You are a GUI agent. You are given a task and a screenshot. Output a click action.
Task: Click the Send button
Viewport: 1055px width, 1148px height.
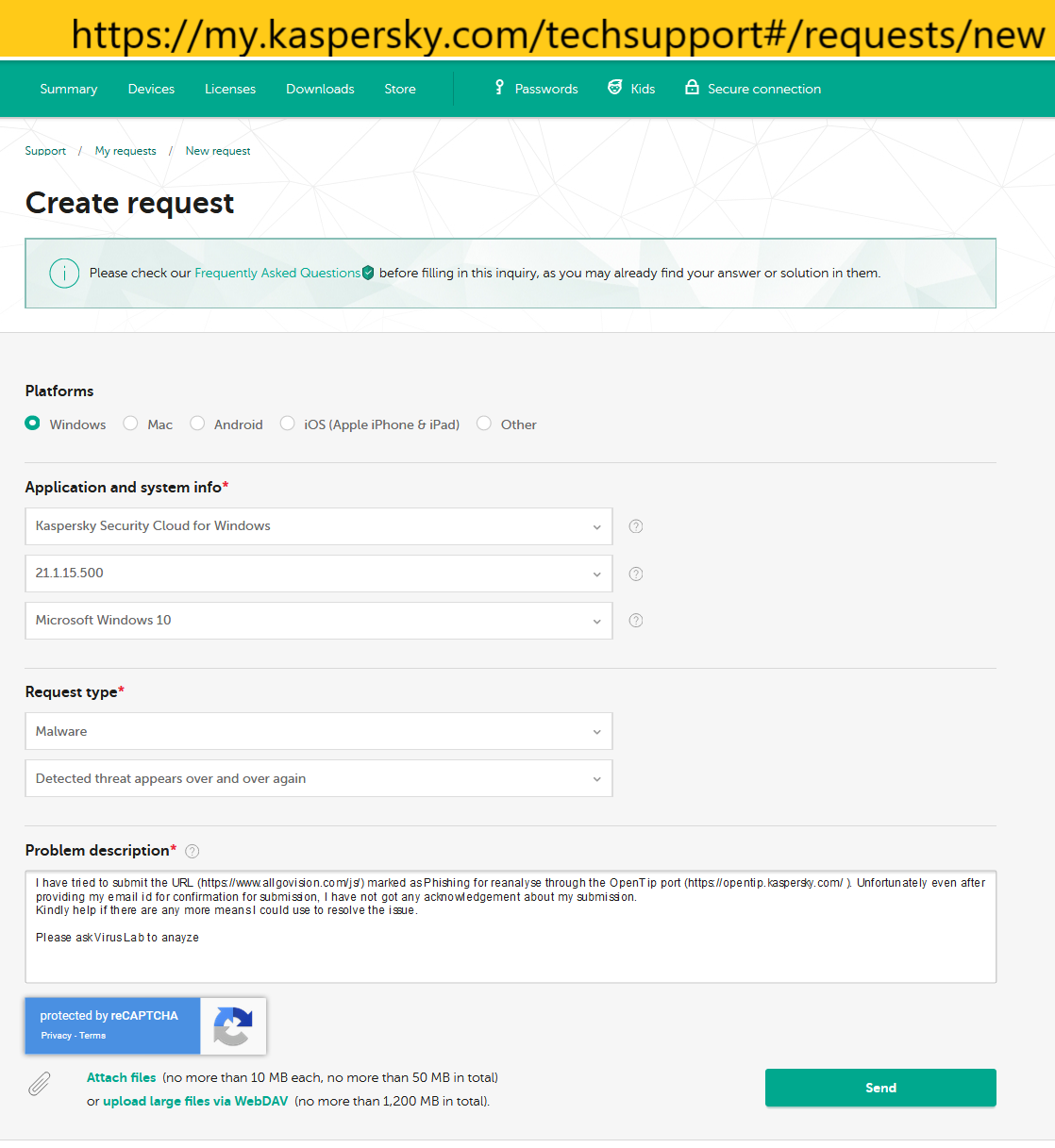[x=880, y=1088]
